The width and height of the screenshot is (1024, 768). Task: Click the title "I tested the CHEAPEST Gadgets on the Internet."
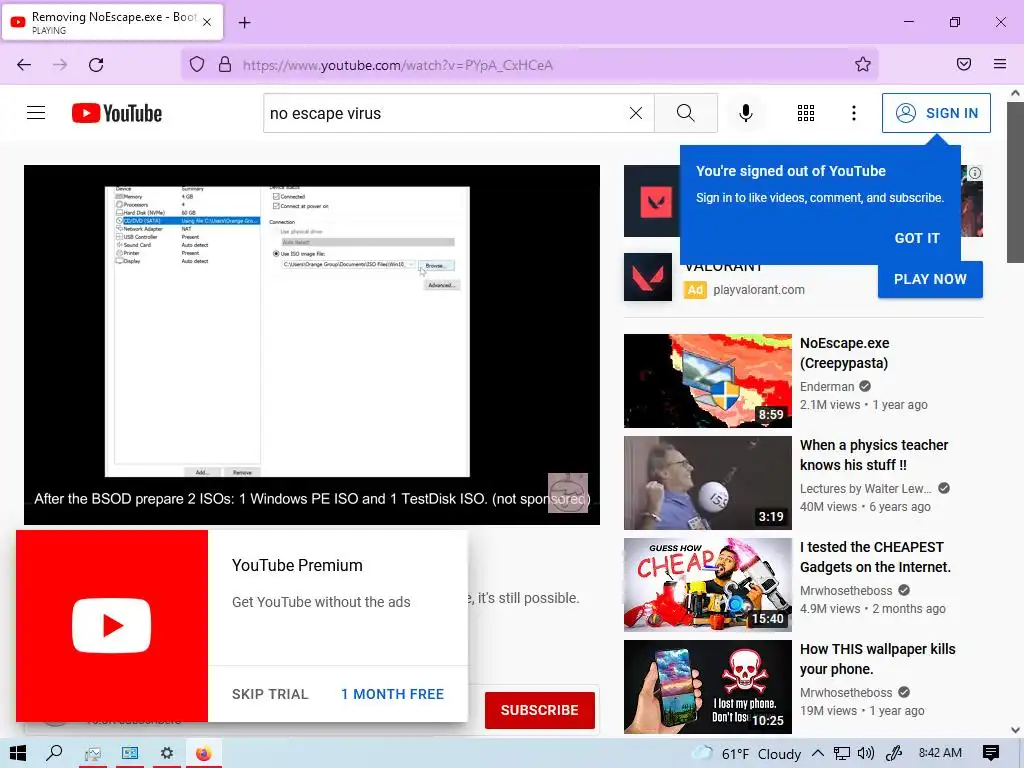[875, 556]
